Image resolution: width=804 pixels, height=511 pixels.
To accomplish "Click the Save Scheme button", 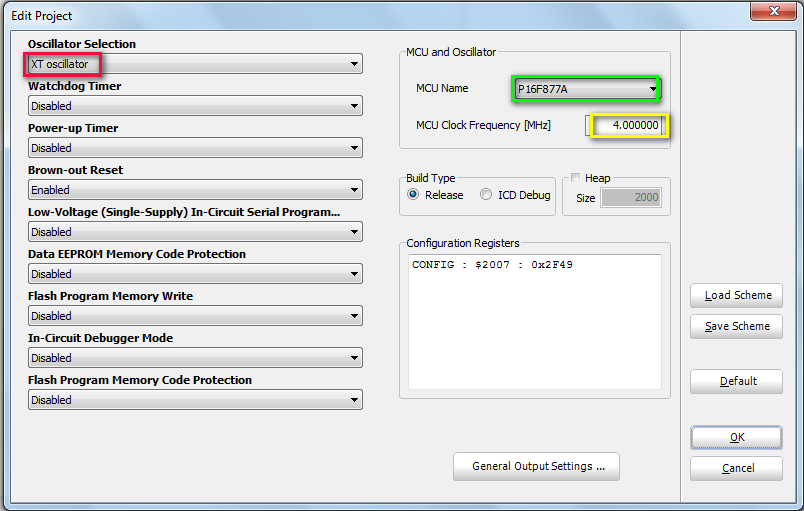I will click(x=736, y=326).
